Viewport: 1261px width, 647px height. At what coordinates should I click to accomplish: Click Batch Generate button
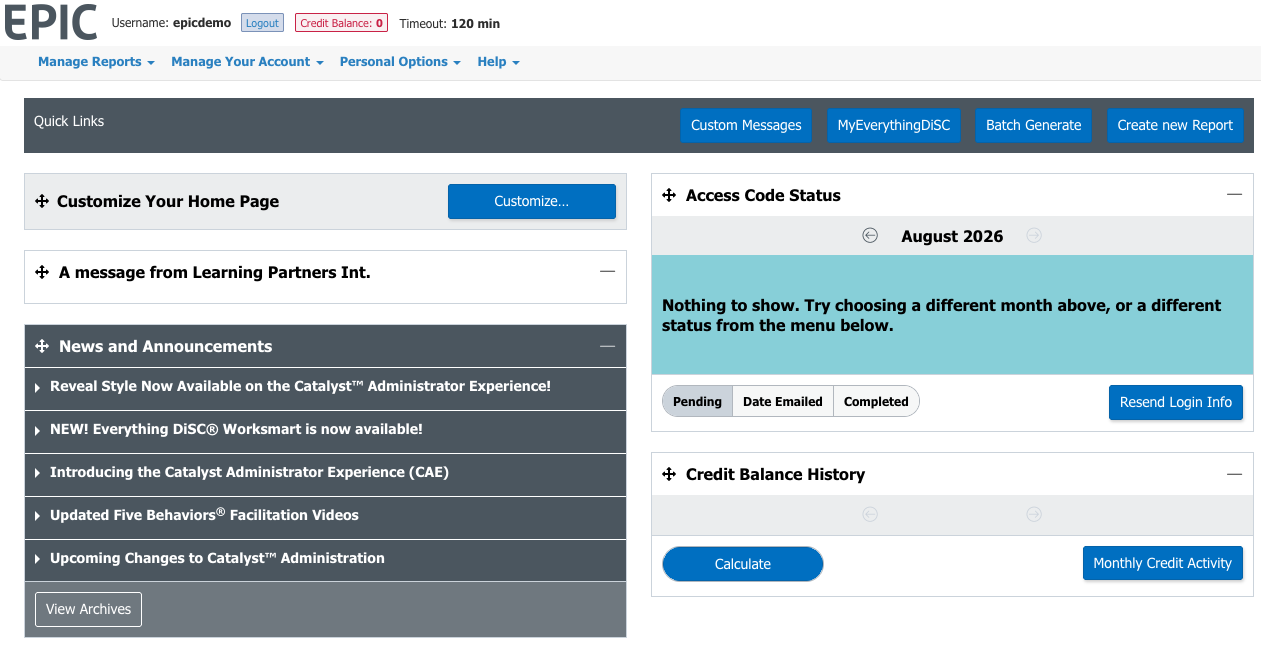point(1034,126)
